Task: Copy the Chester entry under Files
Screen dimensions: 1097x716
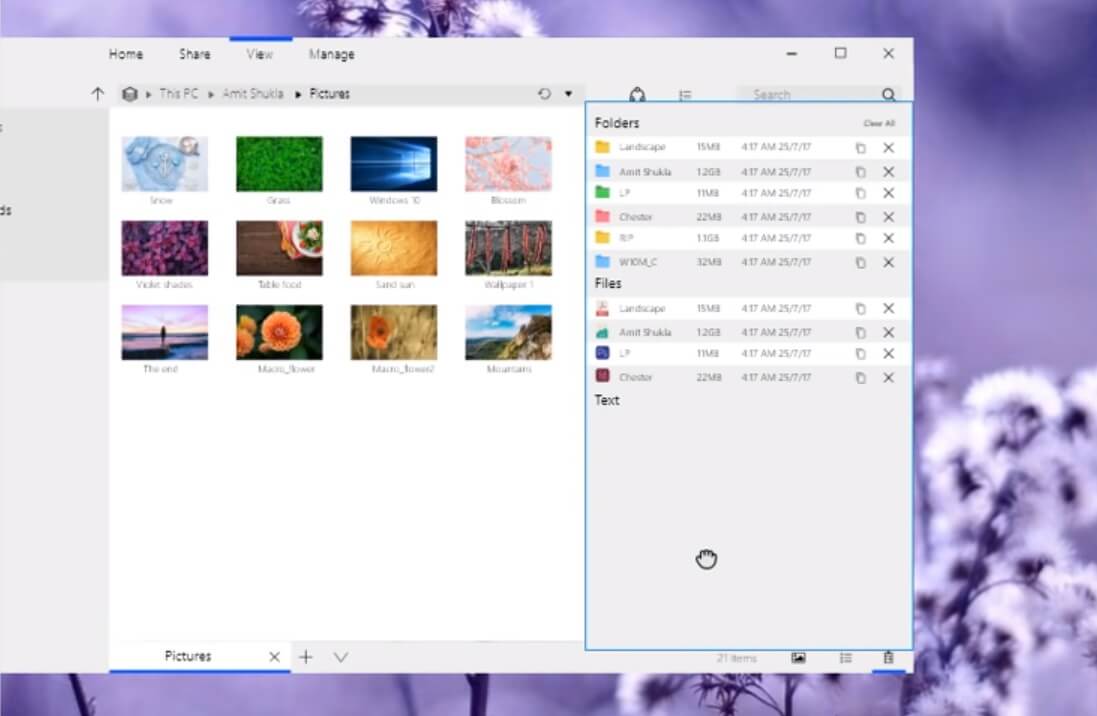Action: tap(861, 378)
